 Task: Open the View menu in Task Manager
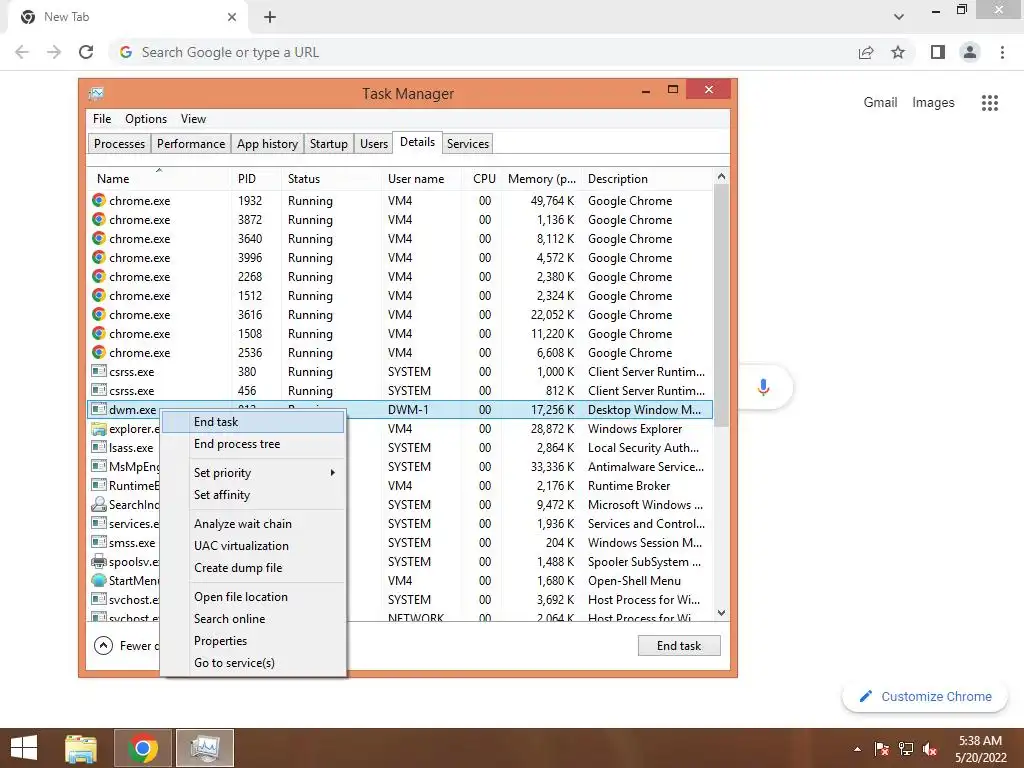click(193, 119)
